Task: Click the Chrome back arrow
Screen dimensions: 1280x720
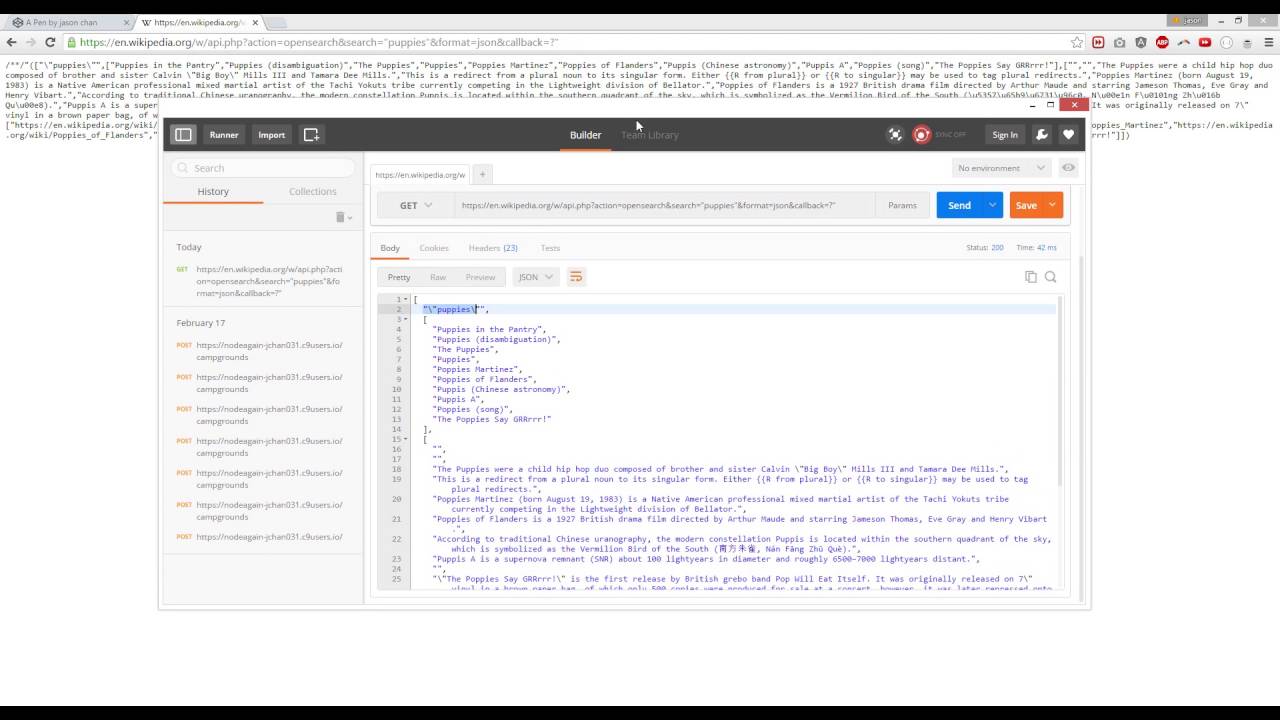Action: click(11, 42)
